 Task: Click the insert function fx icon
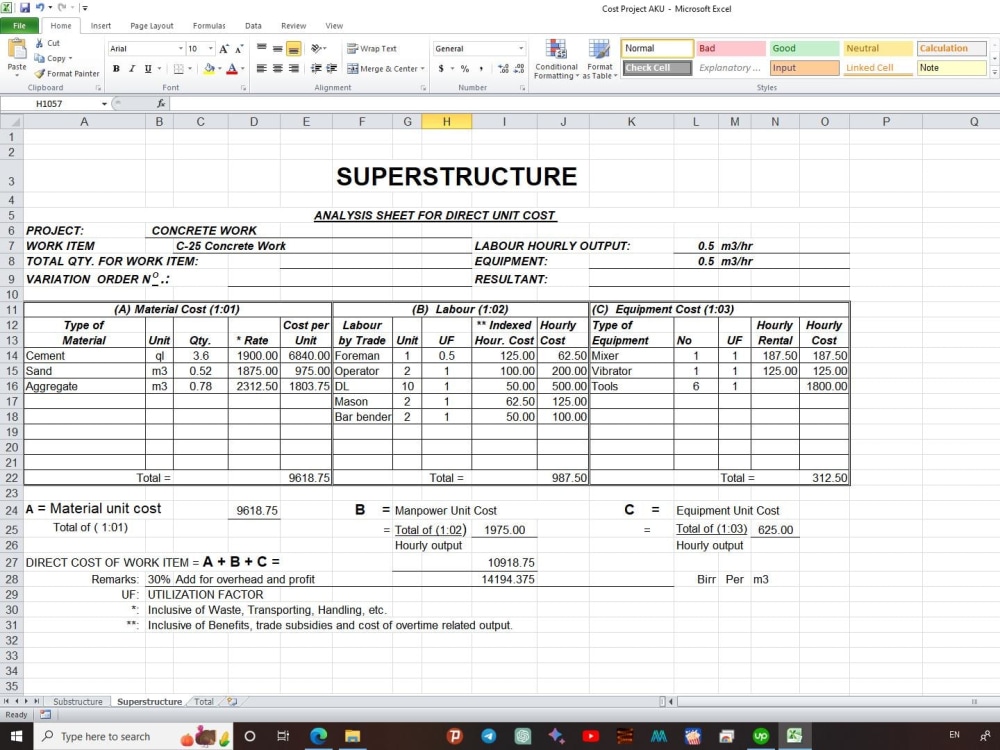tap(161, 103)
